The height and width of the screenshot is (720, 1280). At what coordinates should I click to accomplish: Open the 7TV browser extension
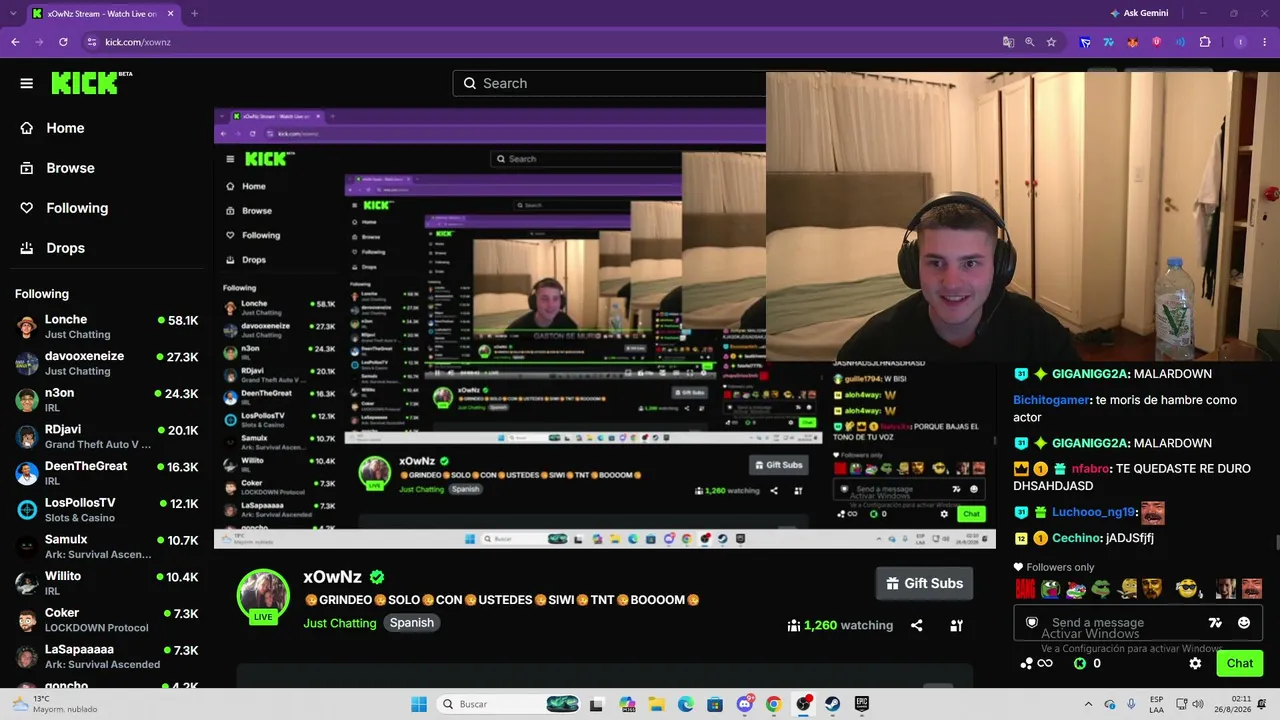click(x=1109, y=42)
